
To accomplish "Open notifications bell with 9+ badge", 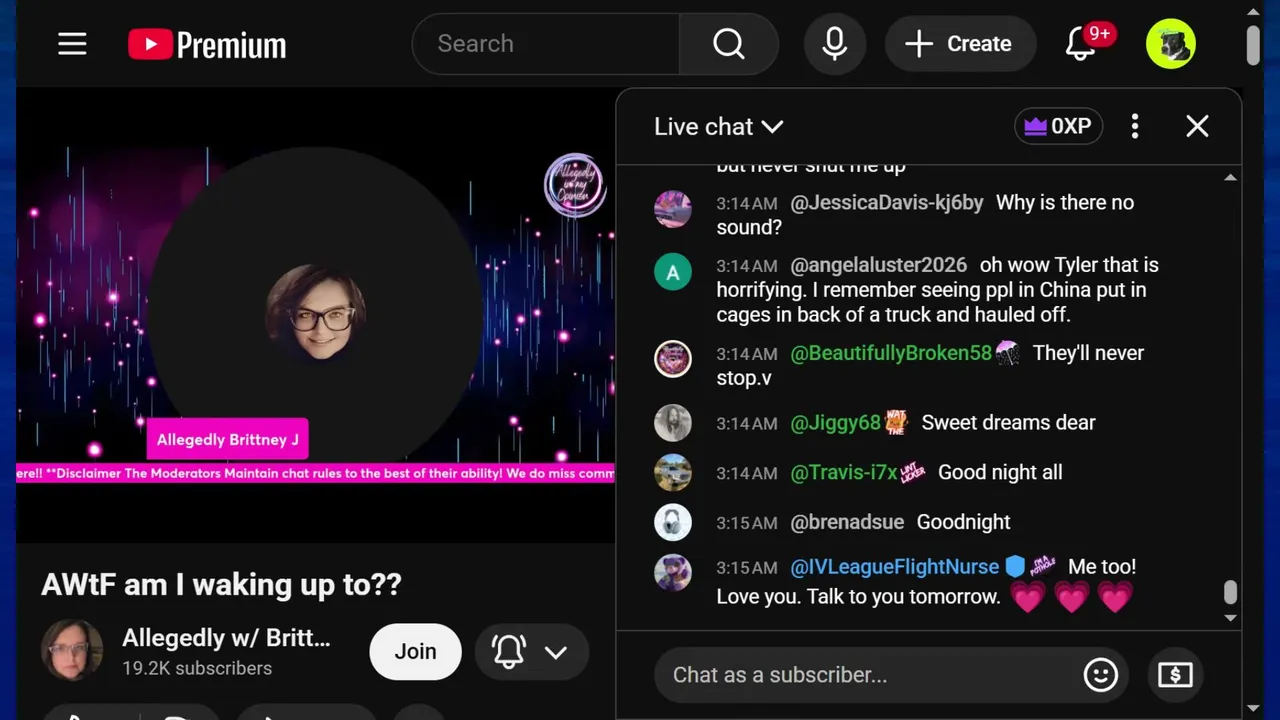I will click(1081, 44).
